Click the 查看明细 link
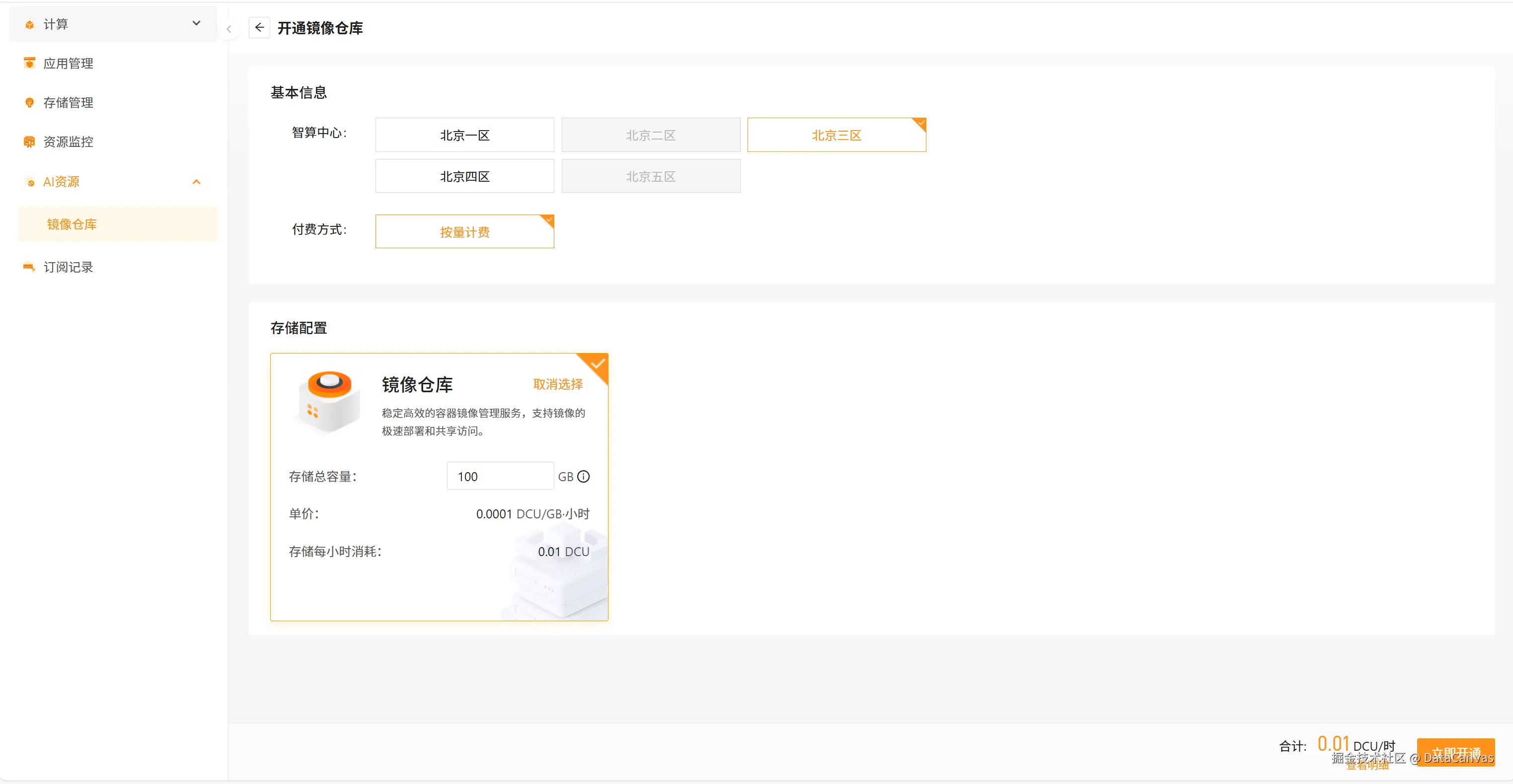The height and width of the screenshot is (784, 1513). tap(1367, 766)
